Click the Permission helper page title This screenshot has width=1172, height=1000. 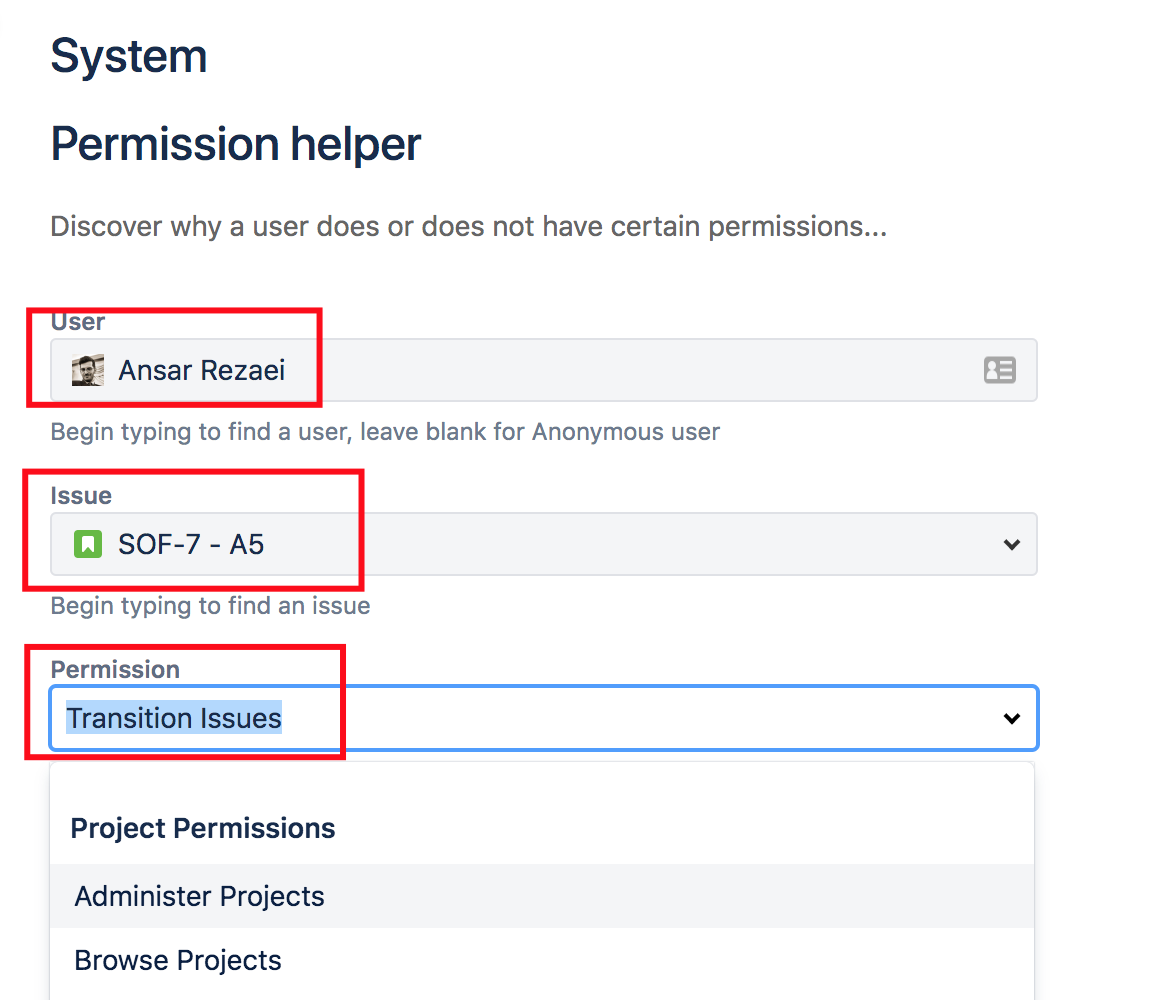click(235, 143)
